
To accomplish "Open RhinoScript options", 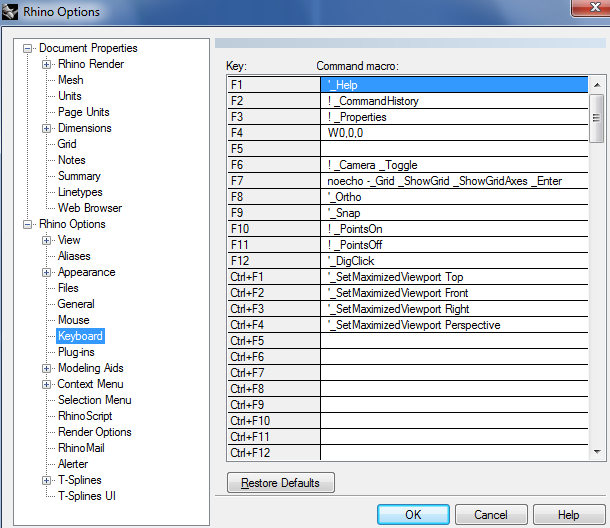I will tap(85, 416).
